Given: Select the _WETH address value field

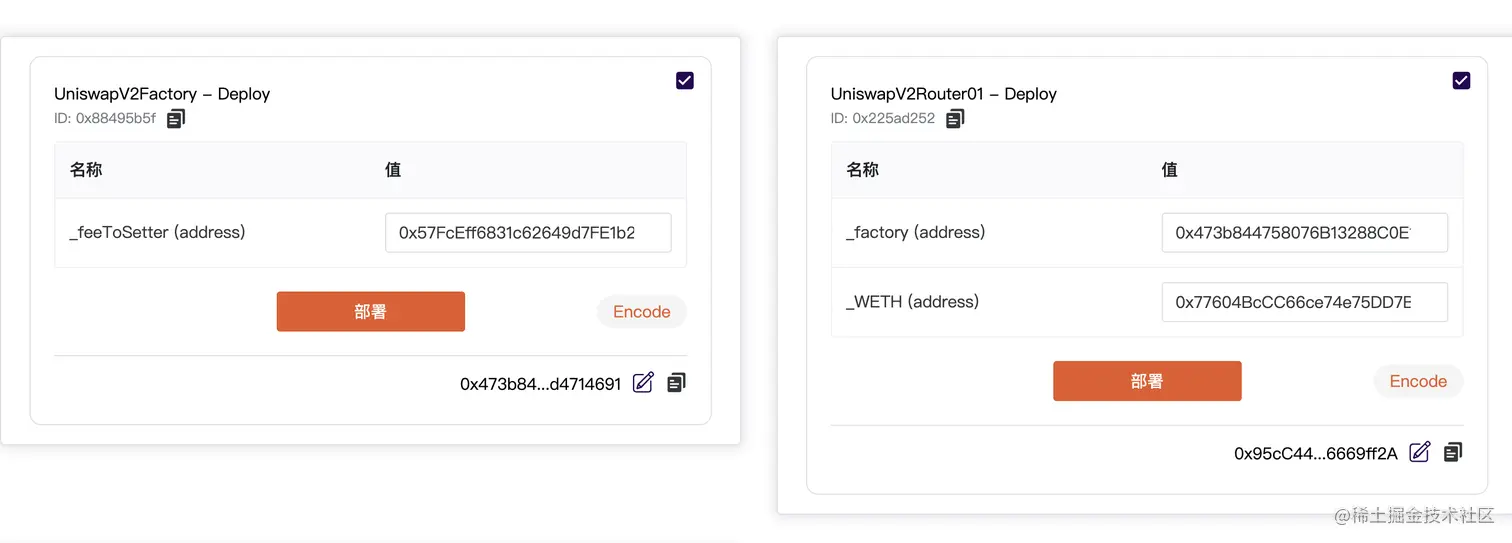Looking at the screenshot, I should [1304, 302].
